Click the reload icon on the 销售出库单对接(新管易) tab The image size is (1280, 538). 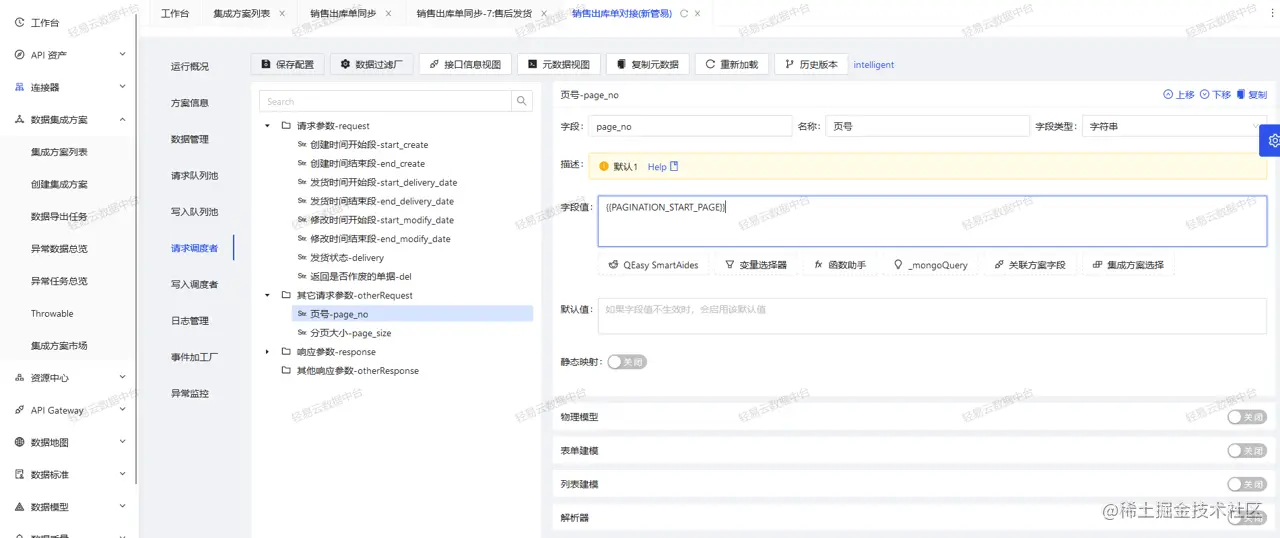[x=684, y=13]
